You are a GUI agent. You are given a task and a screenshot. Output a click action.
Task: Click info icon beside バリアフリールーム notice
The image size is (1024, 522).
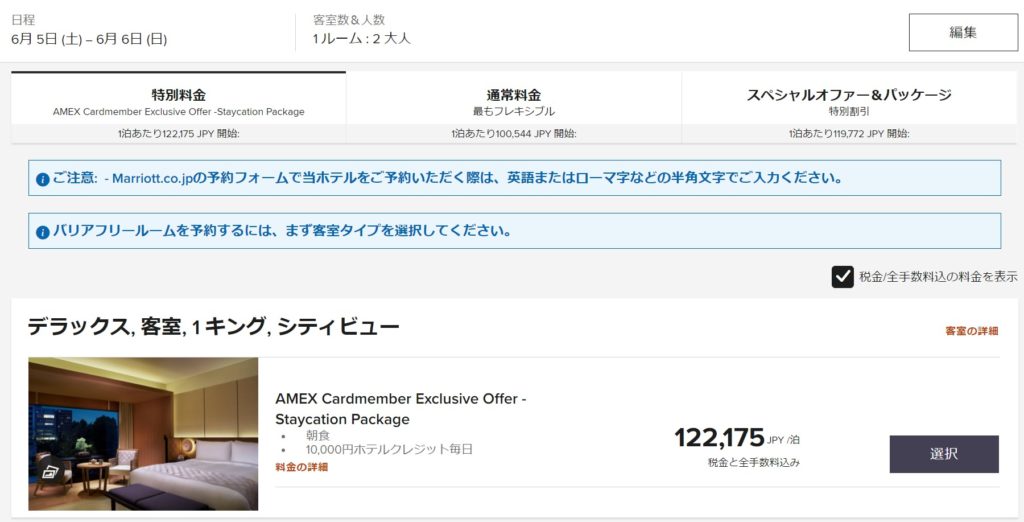coord(42,232)
